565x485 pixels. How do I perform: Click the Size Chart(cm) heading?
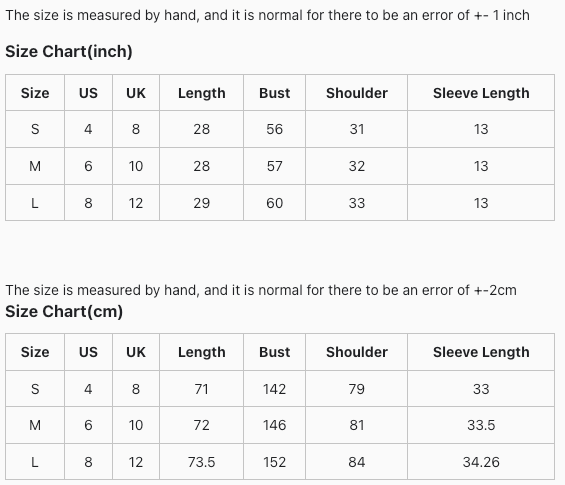click(x=64, y=311)
